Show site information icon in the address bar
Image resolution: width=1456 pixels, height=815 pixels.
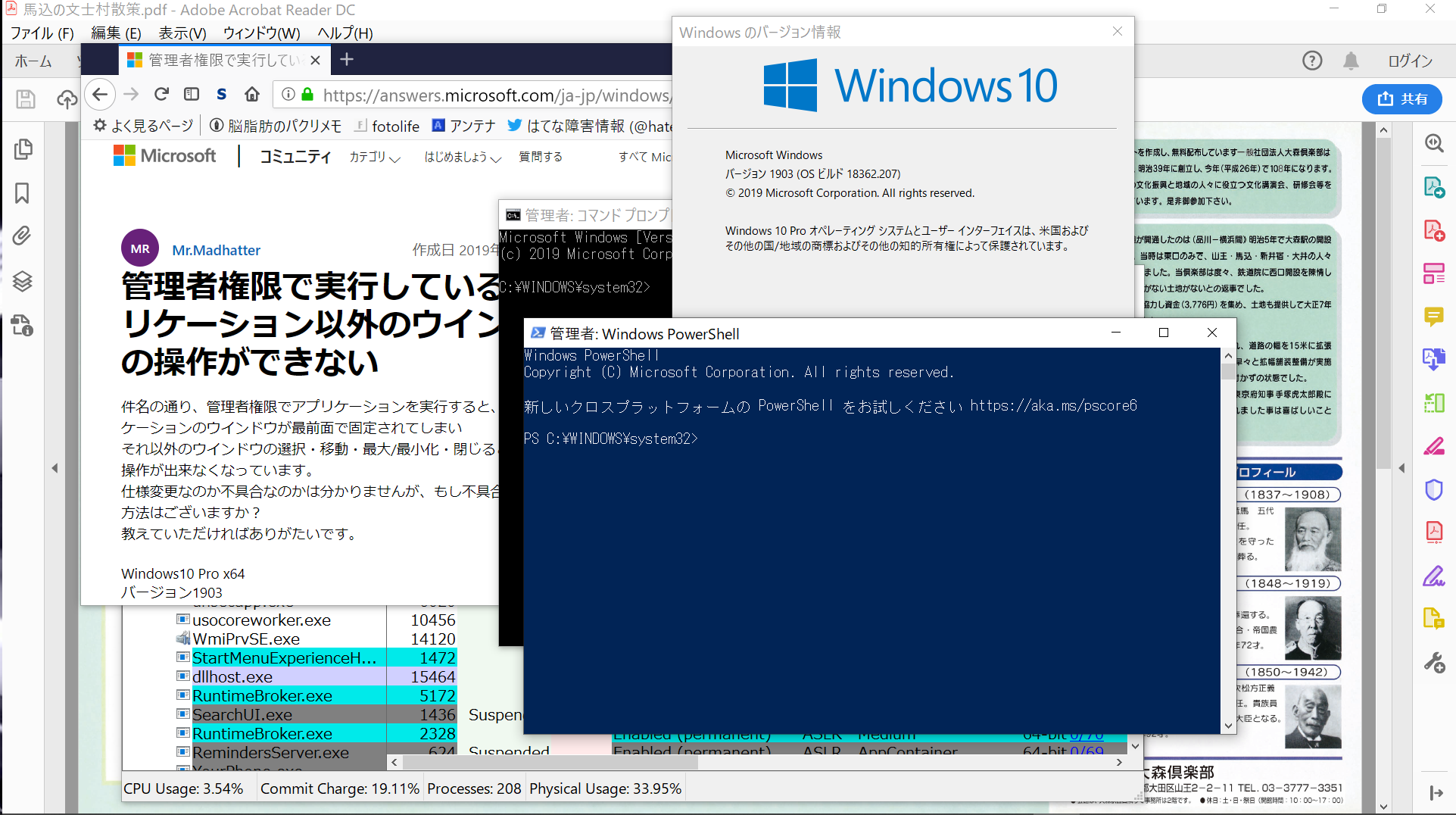click(288, 95)
